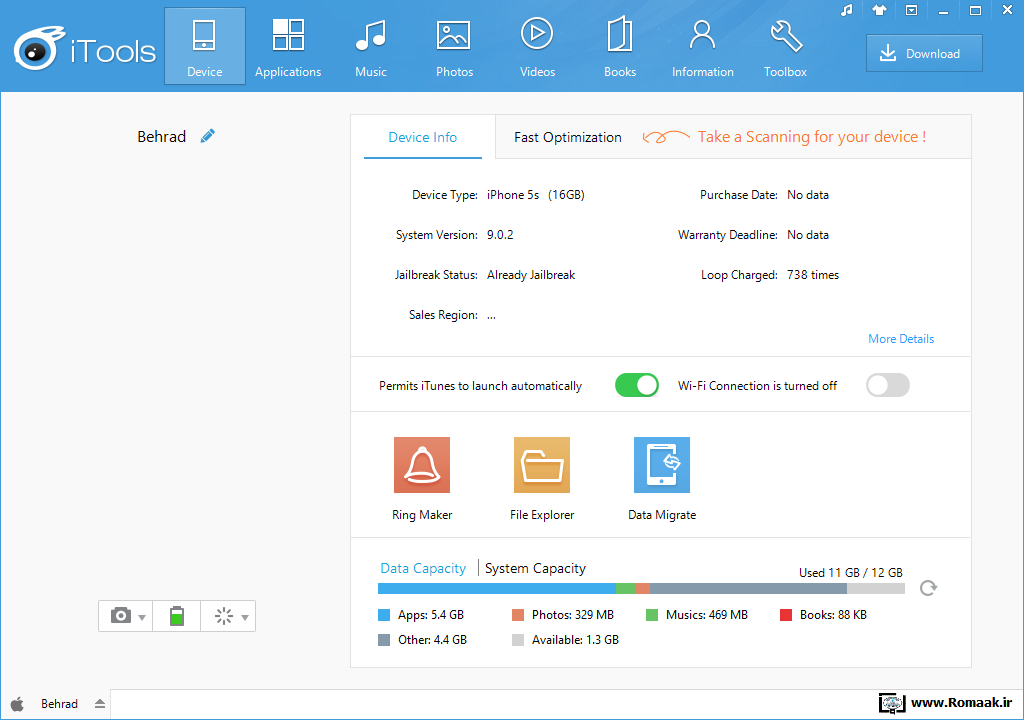The image size is (1024, 720).
Task: Click the 'Apps: 5.4 GB' legend text
Action: point(431,615)
